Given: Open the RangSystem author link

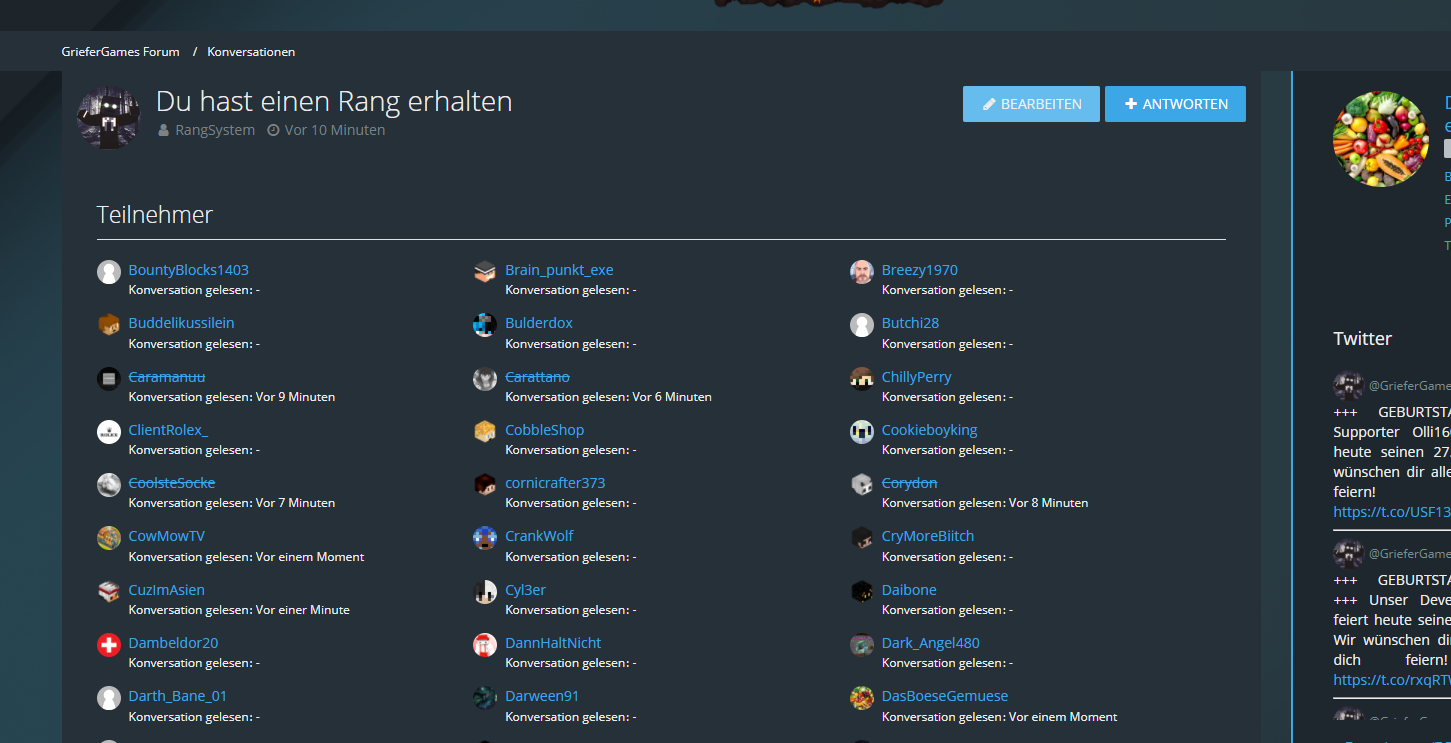Looking at the screenshot, I should [215, 130].
